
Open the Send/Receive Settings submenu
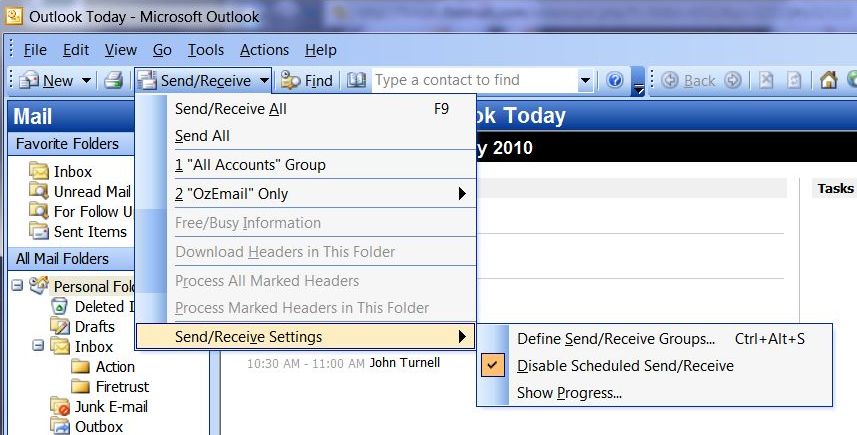pyautogui.click(x=306, y=337)
